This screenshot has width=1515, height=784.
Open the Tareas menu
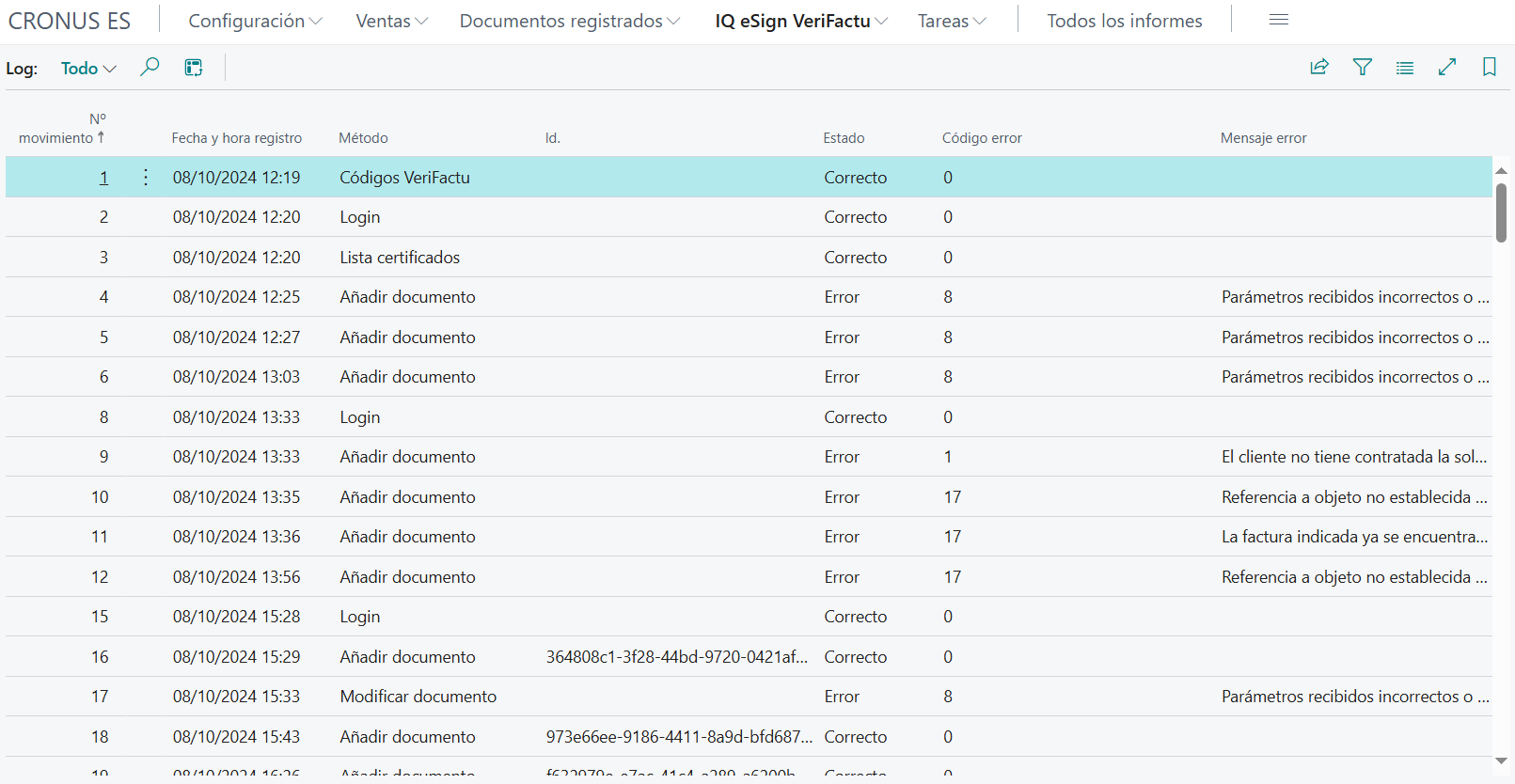pyautogui.click(x=952, y=21)
